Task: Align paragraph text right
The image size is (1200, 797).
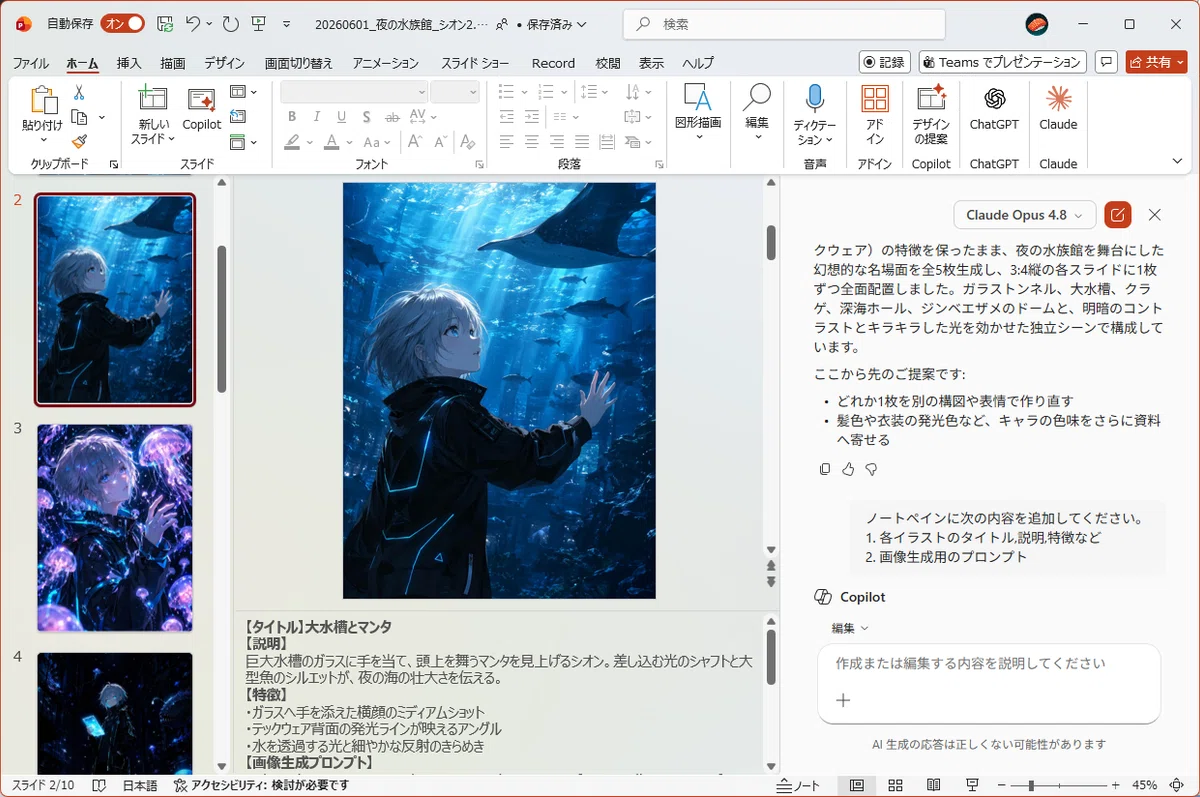Action: tap(556, 142)
